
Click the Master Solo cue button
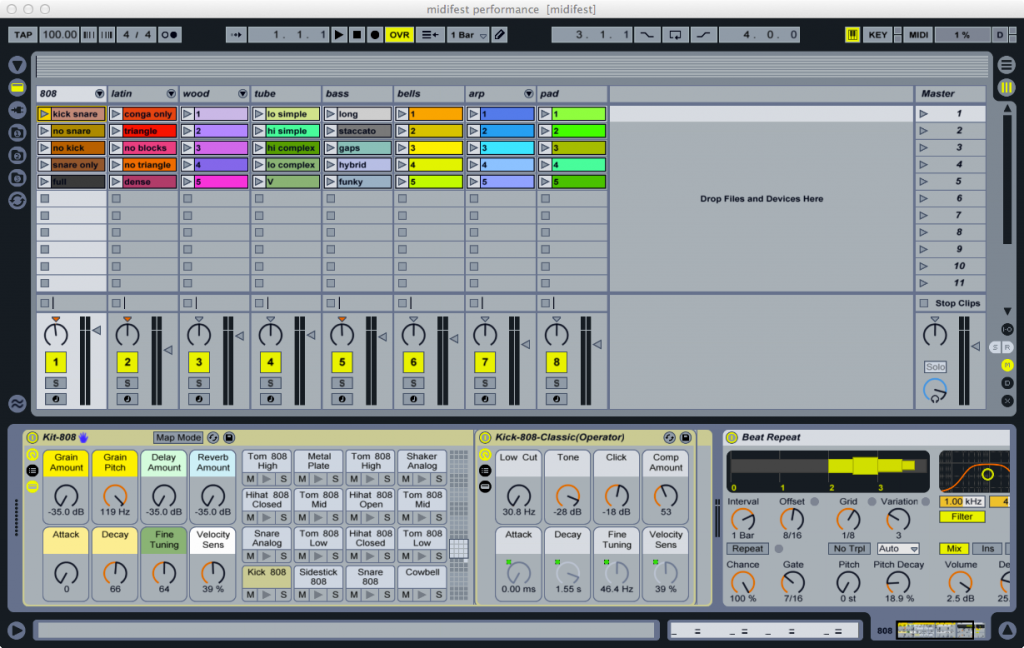point(935,366)
